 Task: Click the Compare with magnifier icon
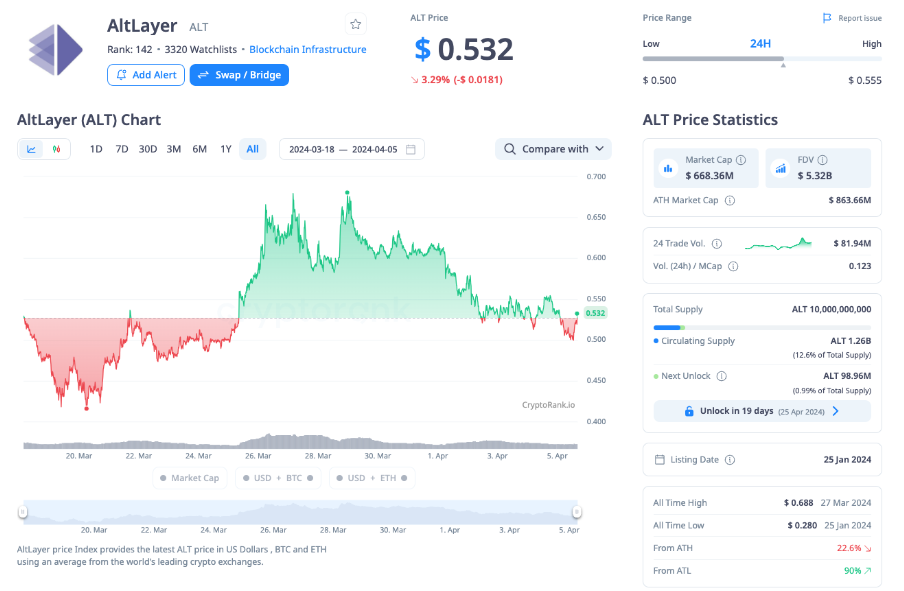tap(510, 149)
